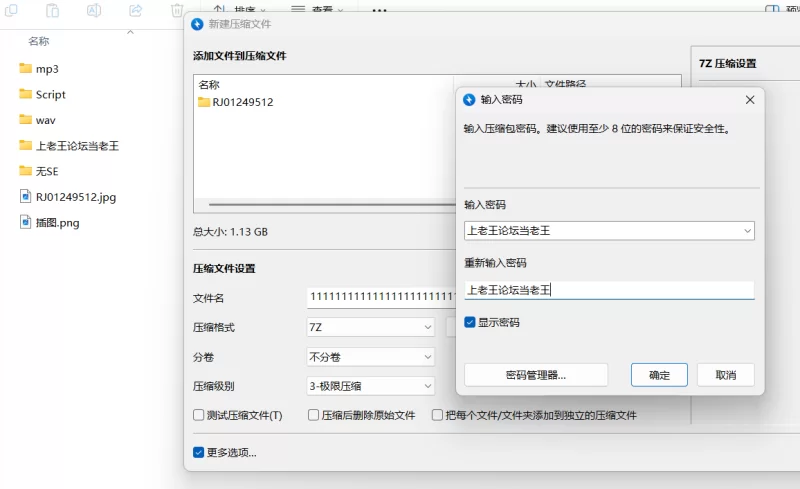Uncheck the 显示密码 checkbox

[x=470, y=323]
